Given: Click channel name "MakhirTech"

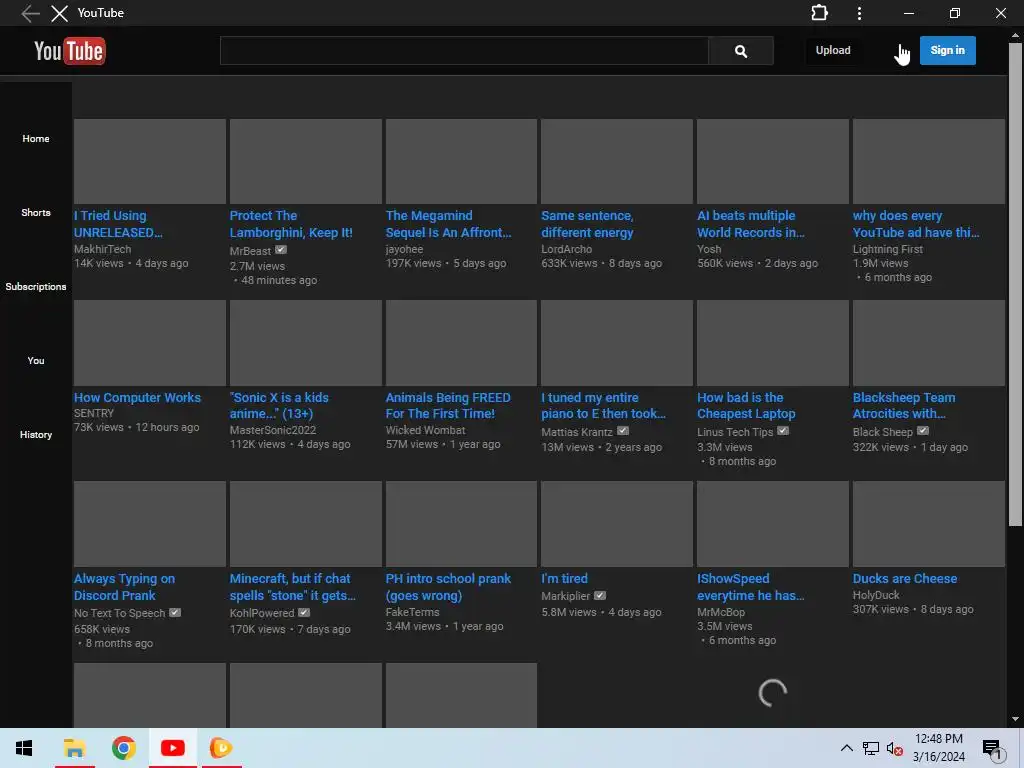Looking at the screenshot, I should pos(102,249).
